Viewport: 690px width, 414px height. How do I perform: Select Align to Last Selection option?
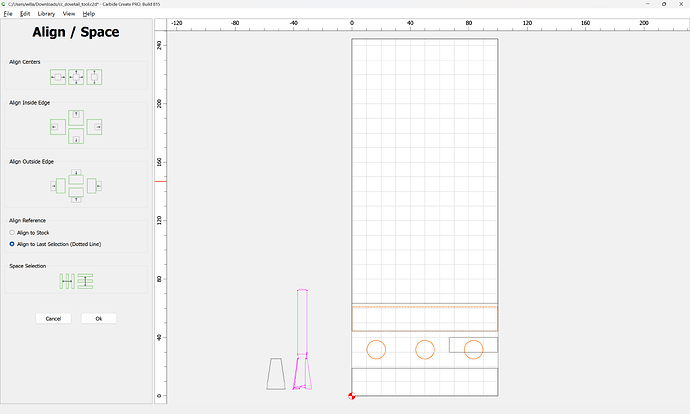55,244
